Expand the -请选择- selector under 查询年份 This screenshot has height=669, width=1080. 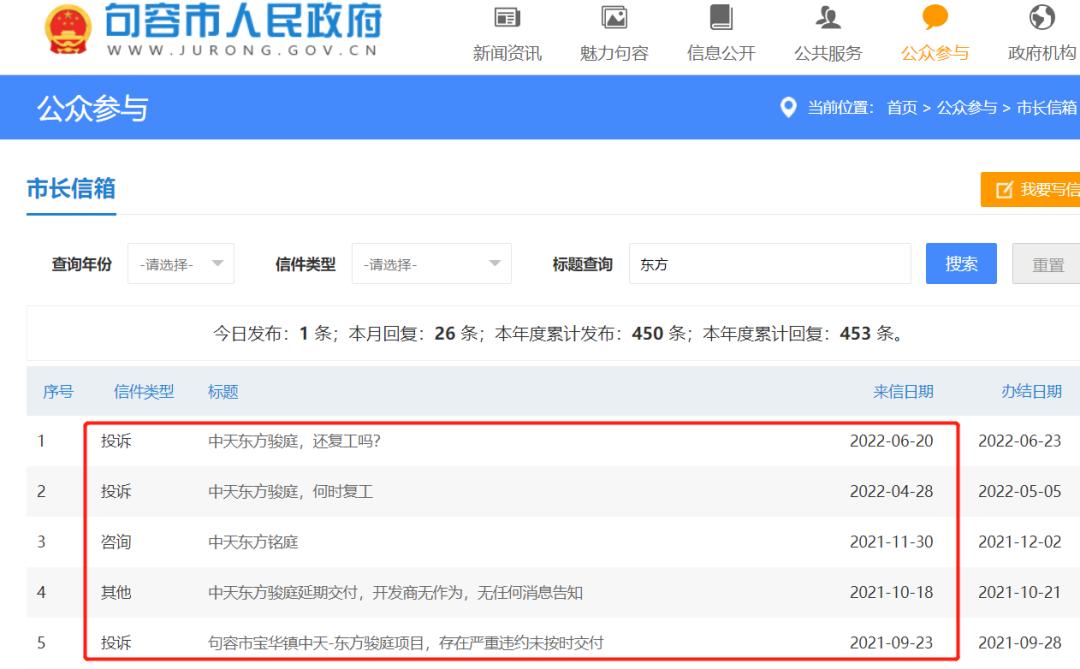pyautogui.click(x=180, y=263)
